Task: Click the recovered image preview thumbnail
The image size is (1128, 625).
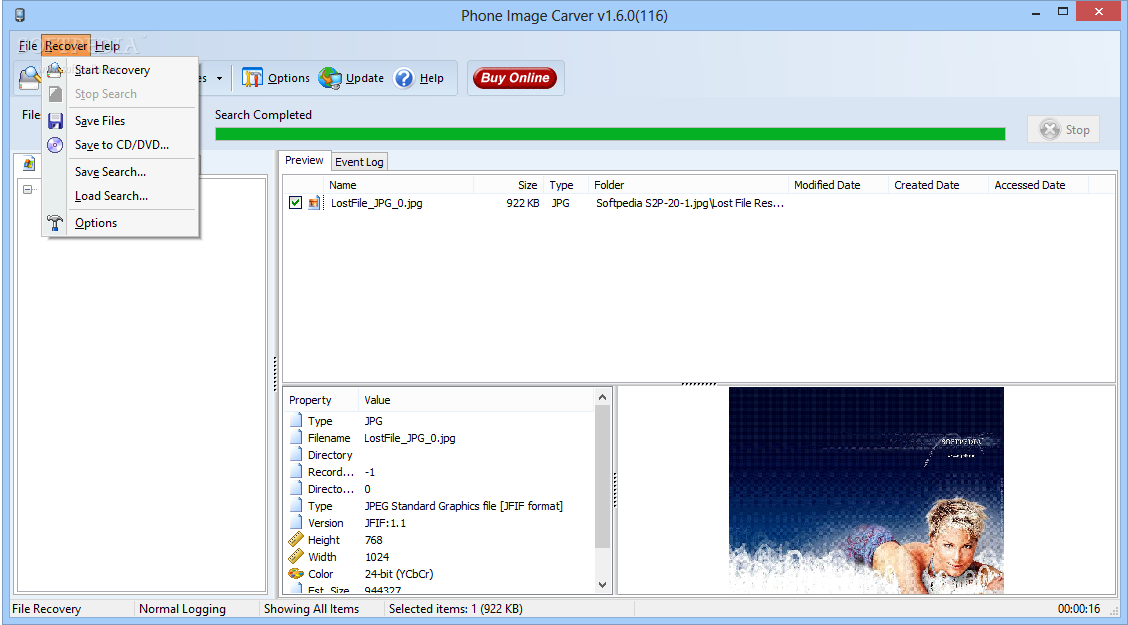Action: (x=866, y=491)
